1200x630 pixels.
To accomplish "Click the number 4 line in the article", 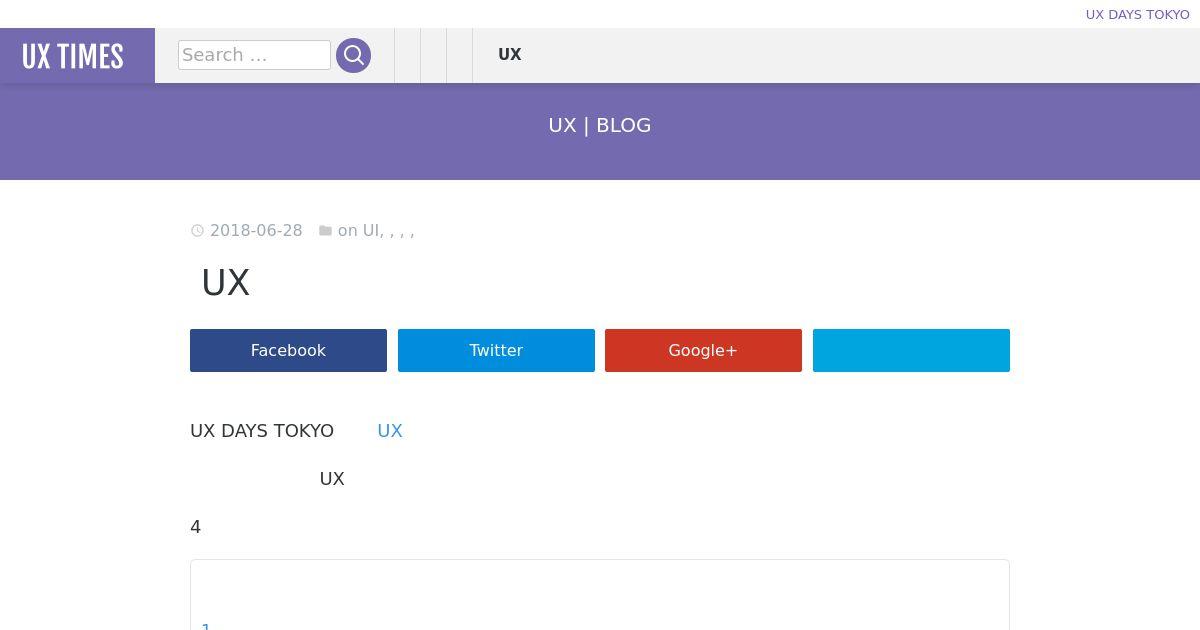I will [196, 527].
